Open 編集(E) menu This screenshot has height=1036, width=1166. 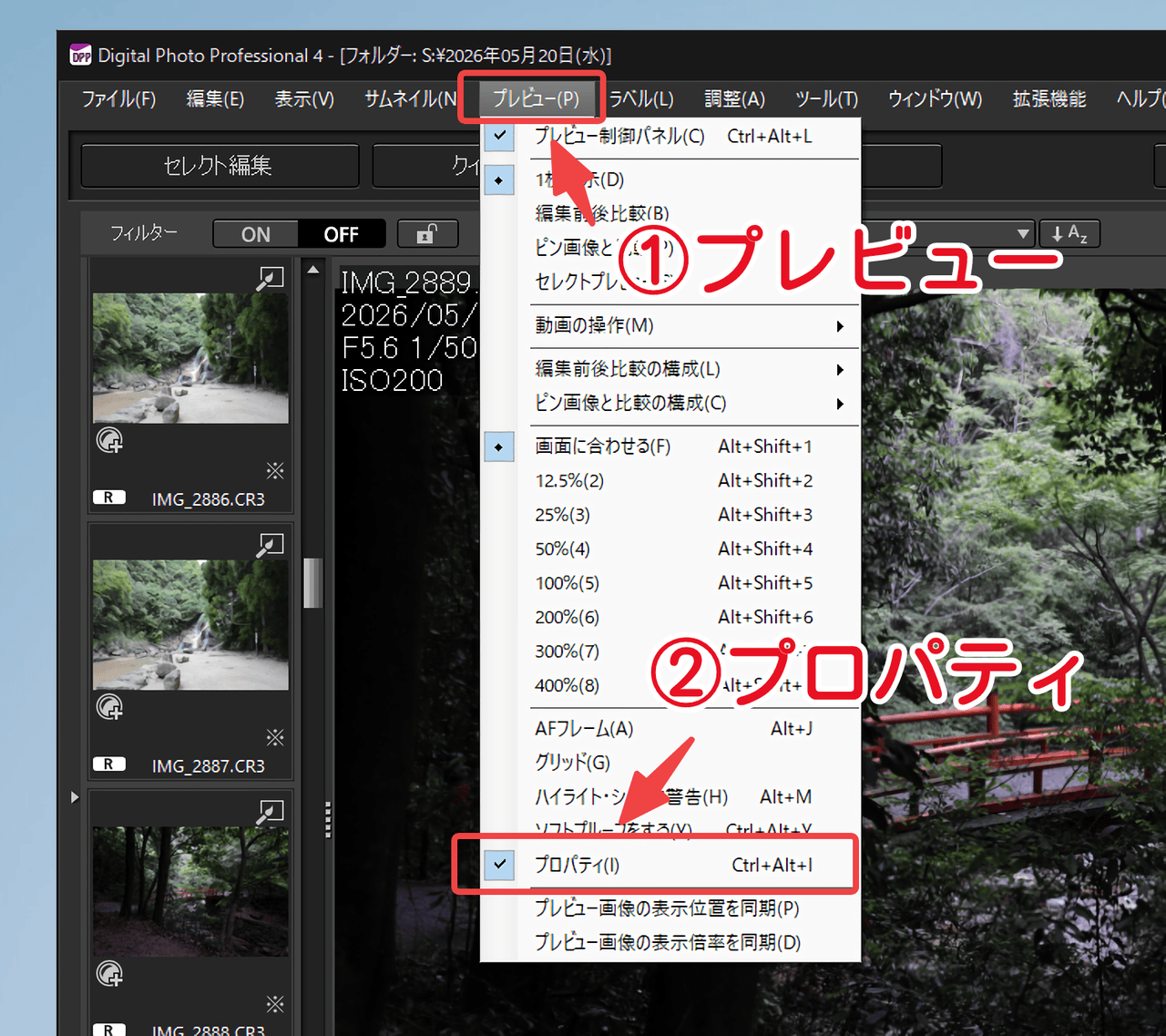pyautogui.click(x=215, y=99)
